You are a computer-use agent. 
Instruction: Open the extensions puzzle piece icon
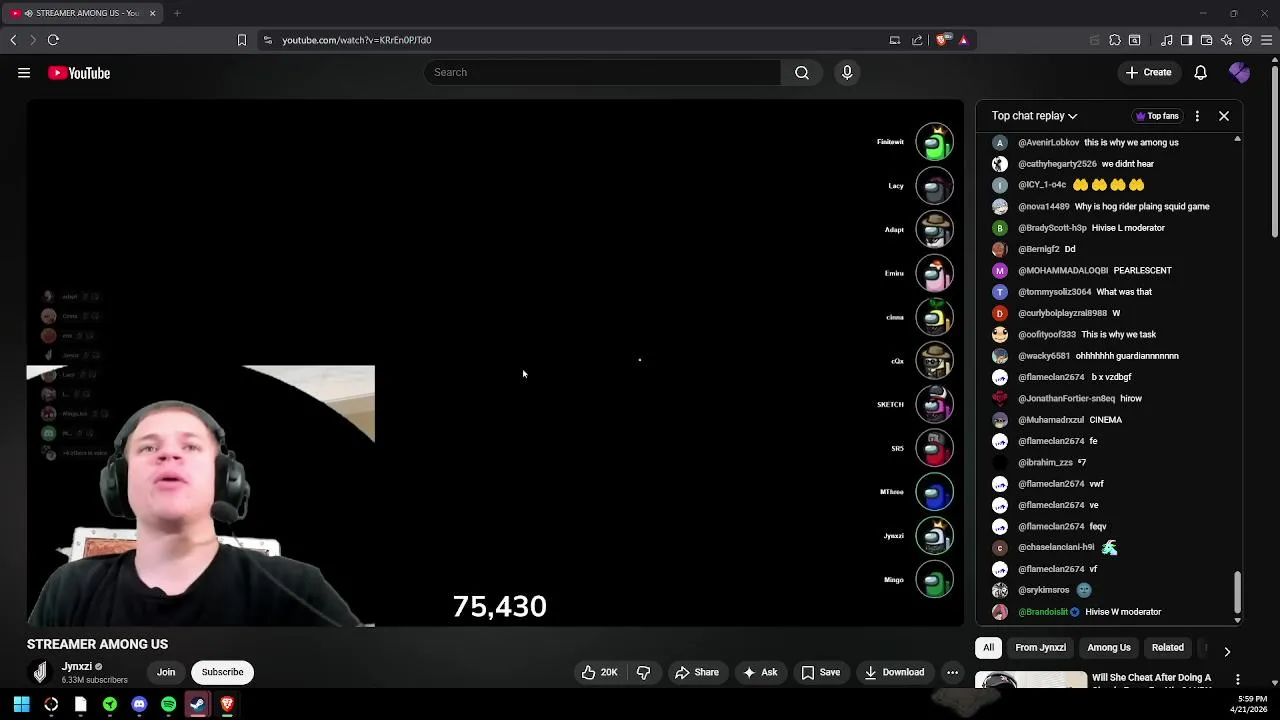pyautogui.click(x=1115, y=40)
